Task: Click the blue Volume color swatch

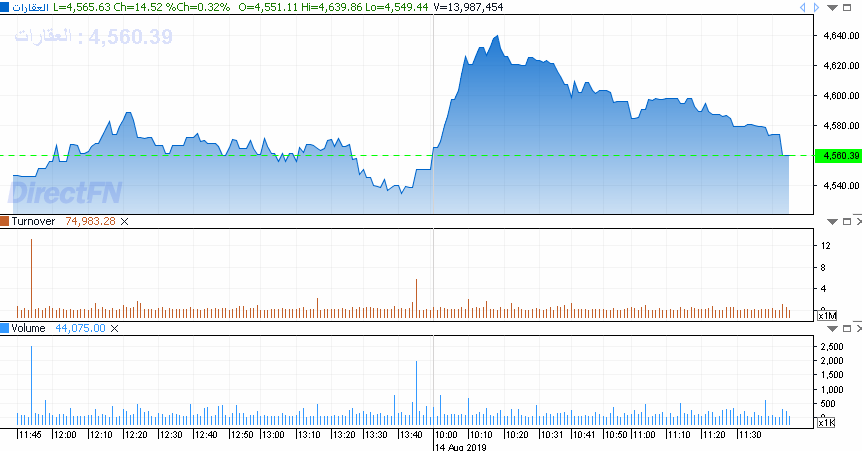Action: click(x=5, y=328)
